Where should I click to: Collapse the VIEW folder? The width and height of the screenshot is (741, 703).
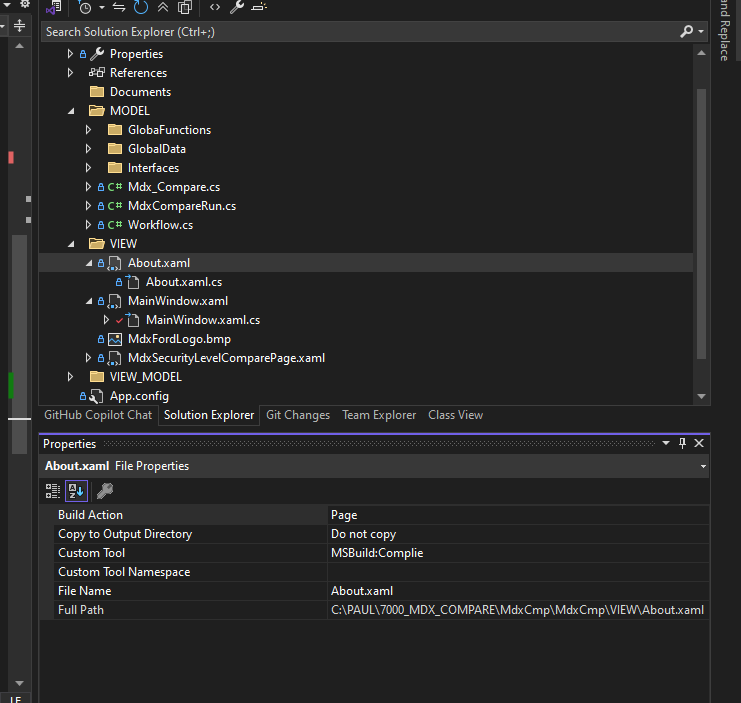coord(71,244)
